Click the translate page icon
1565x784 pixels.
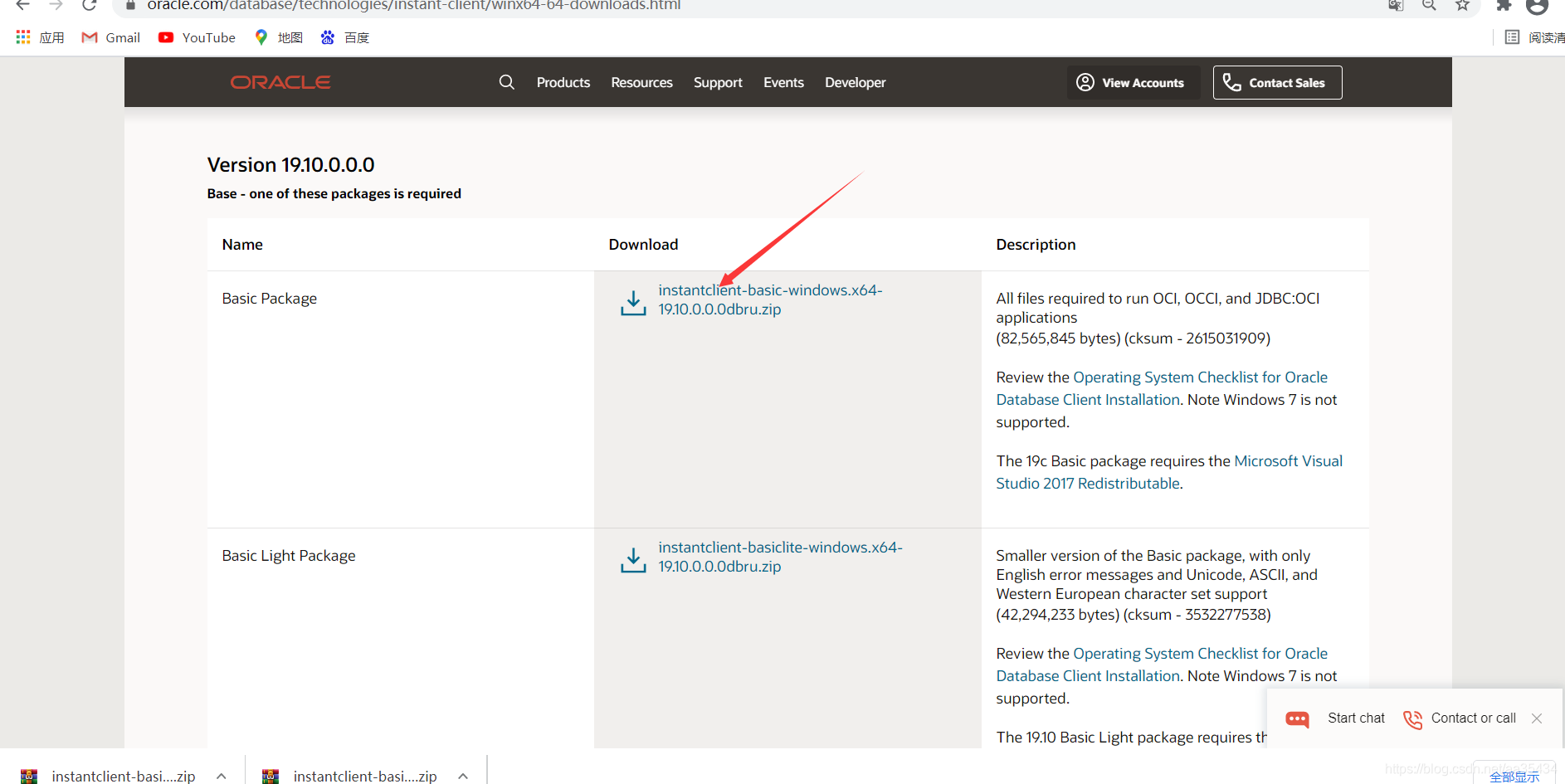pyautogui.click(x=1396, y=5)
